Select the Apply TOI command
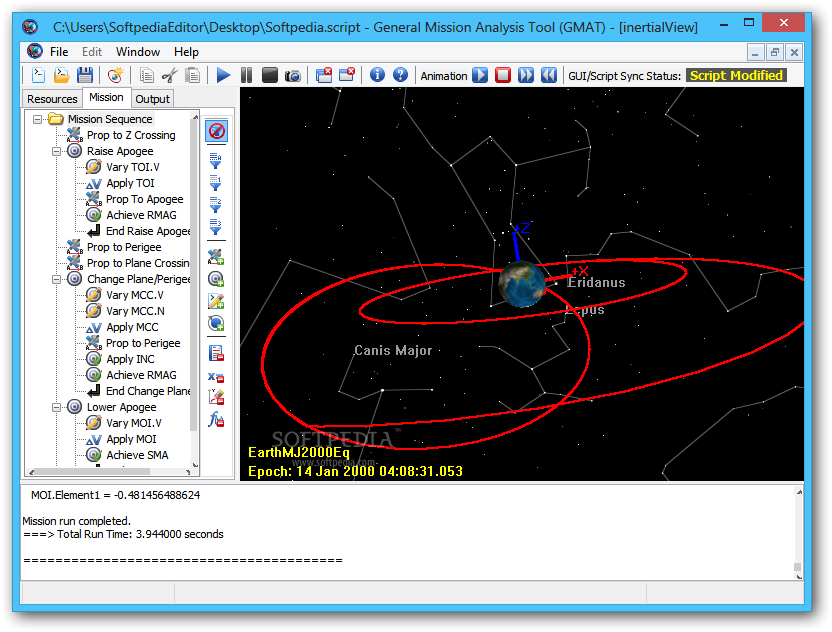832x632 pixels. point(131,183)
